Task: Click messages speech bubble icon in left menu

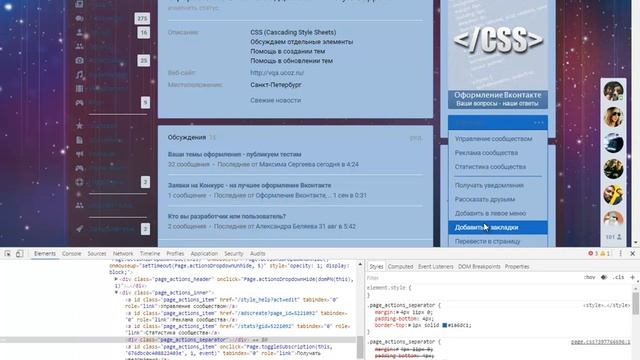Action: click(80, 18)
